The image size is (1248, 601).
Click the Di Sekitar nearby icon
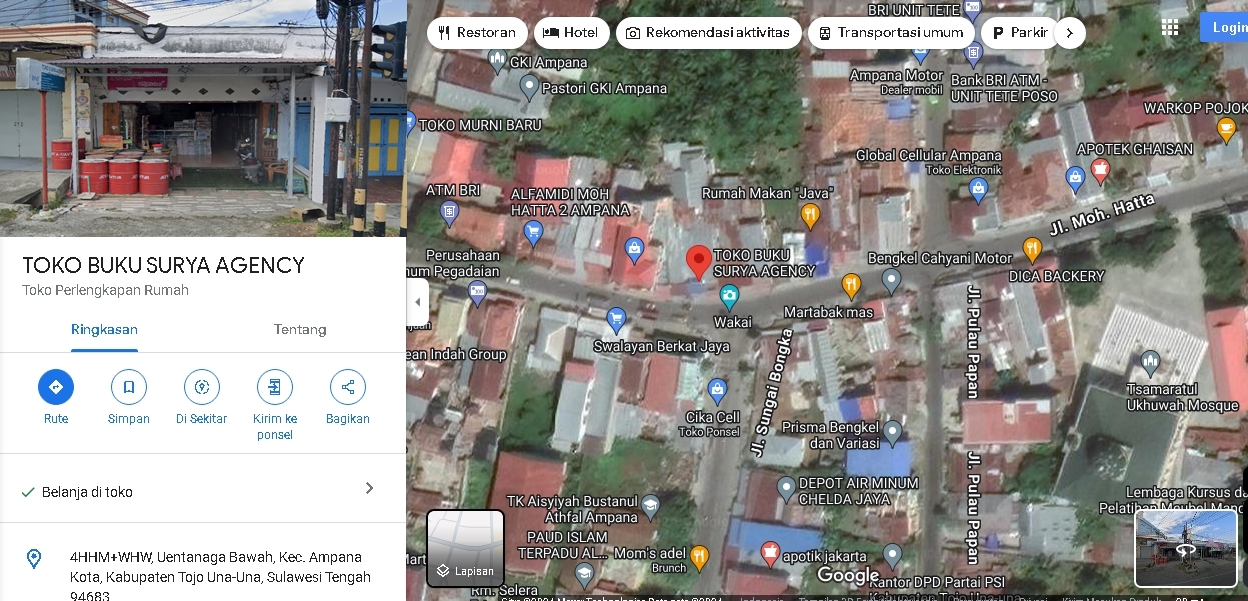pyautogui.click(x=202, y=387)
